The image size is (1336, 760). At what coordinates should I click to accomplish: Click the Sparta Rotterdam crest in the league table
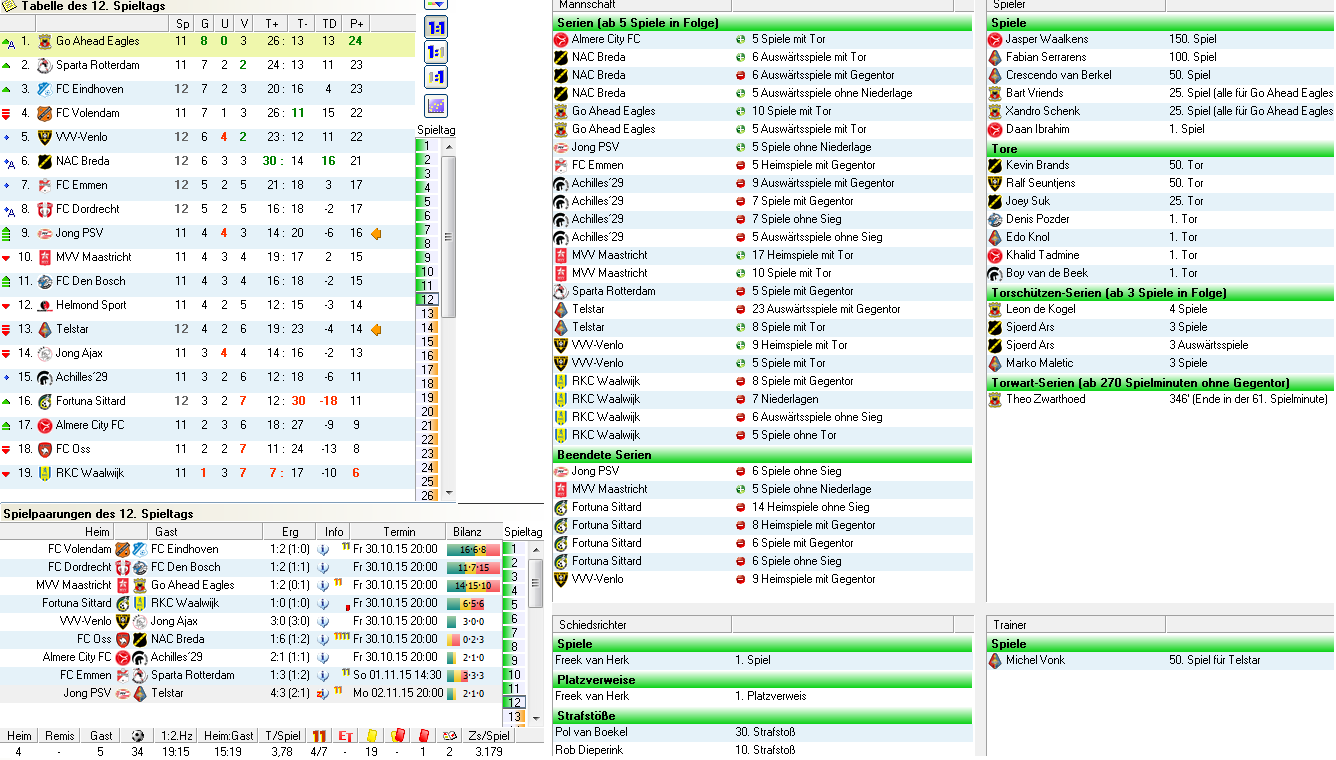[x=44, y=66]
